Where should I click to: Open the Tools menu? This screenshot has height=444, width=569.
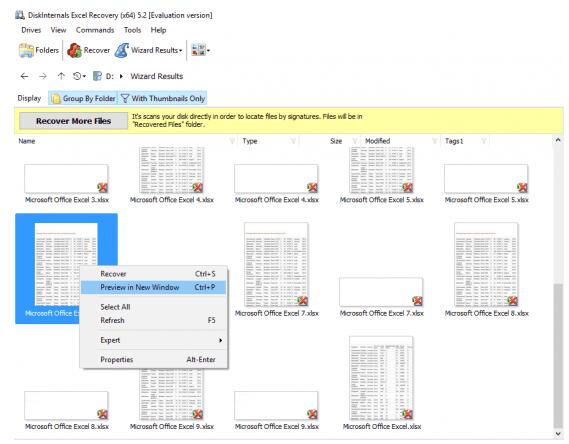point(132,30)
